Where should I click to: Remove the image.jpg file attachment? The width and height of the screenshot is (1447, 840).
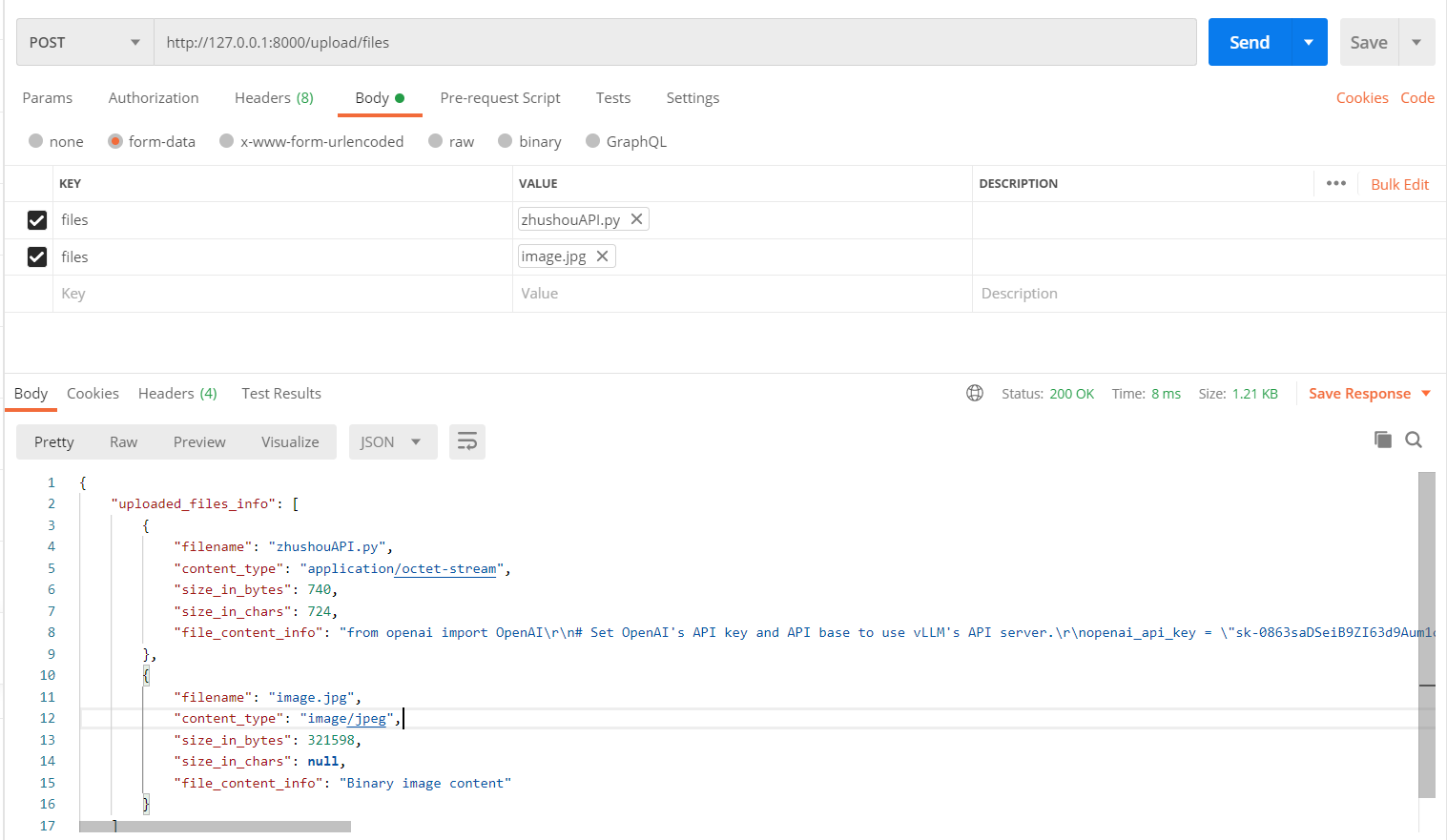click(602, 256)
